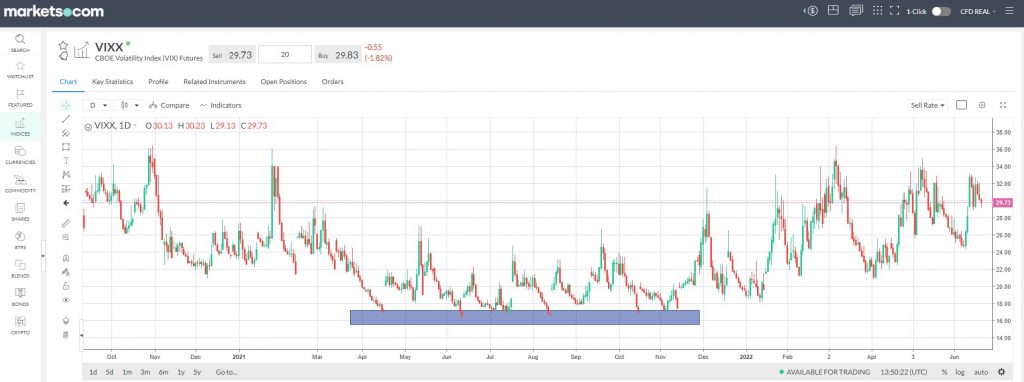Toggle lock all drawings padlock icon
The width and height of the screenshot is (1024, 382).
click(x=65, y=286)
